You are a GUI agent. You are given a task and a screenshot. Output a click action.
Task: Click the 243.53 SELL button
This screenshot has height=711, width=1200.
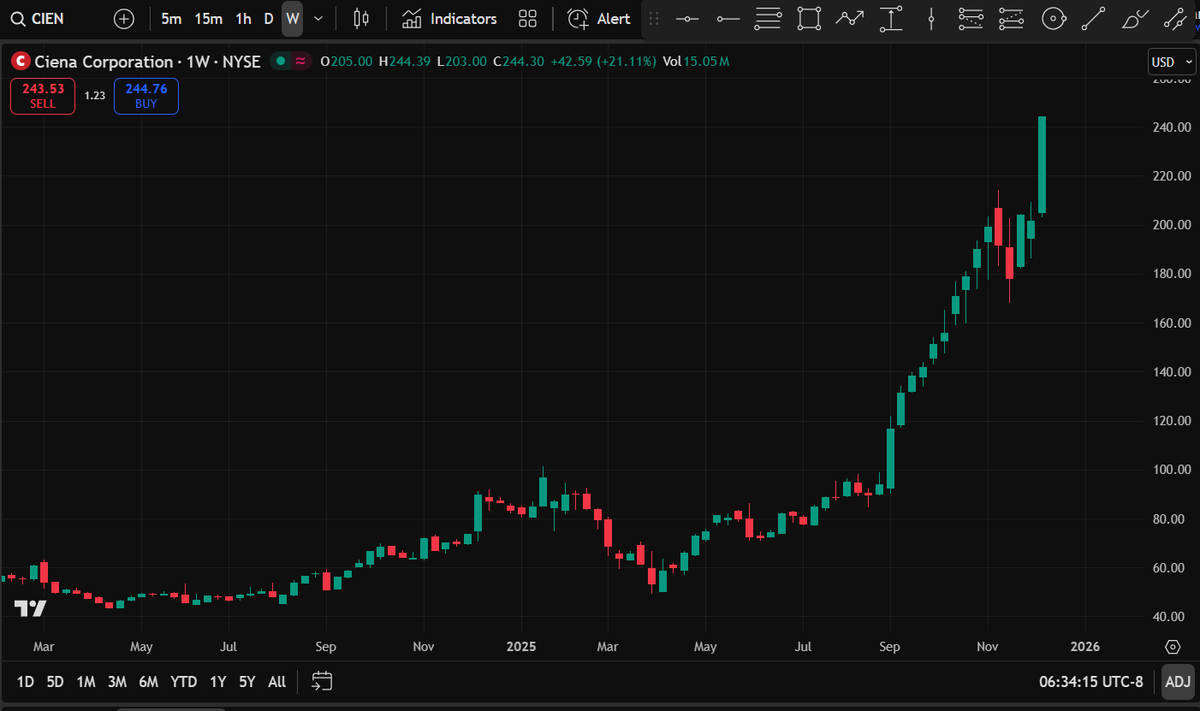43,96
